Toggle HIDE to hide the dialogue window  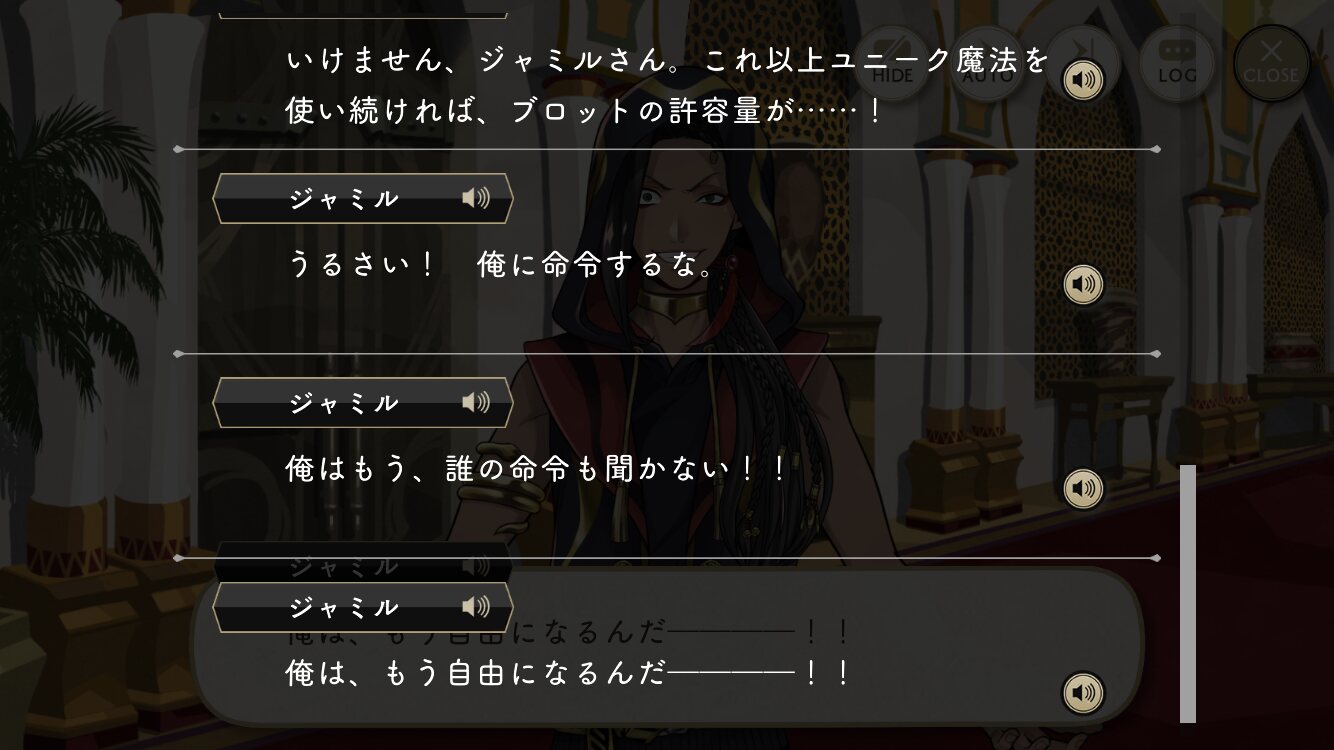[x=893, y=62]
